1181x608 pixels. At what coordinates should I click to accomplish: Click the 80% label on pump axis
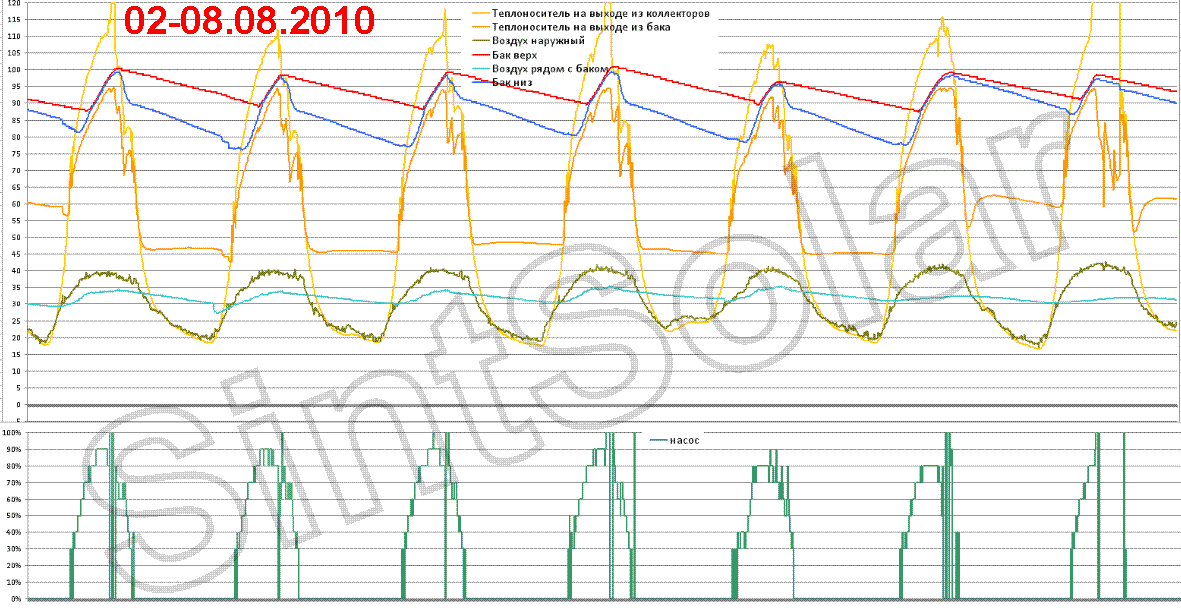coord(14,466)
